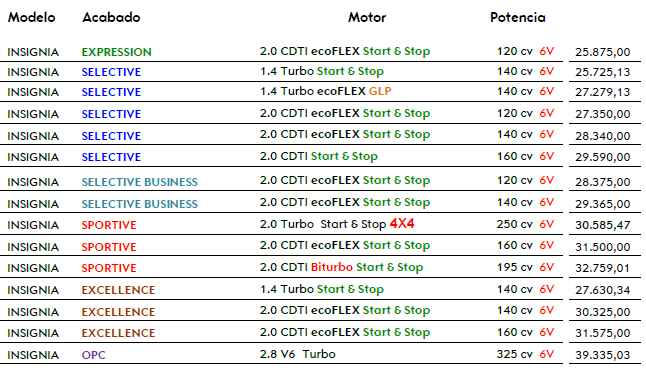Click the Motor column header
The height and width of the screenshot is (371, 646).
(367, 17)
